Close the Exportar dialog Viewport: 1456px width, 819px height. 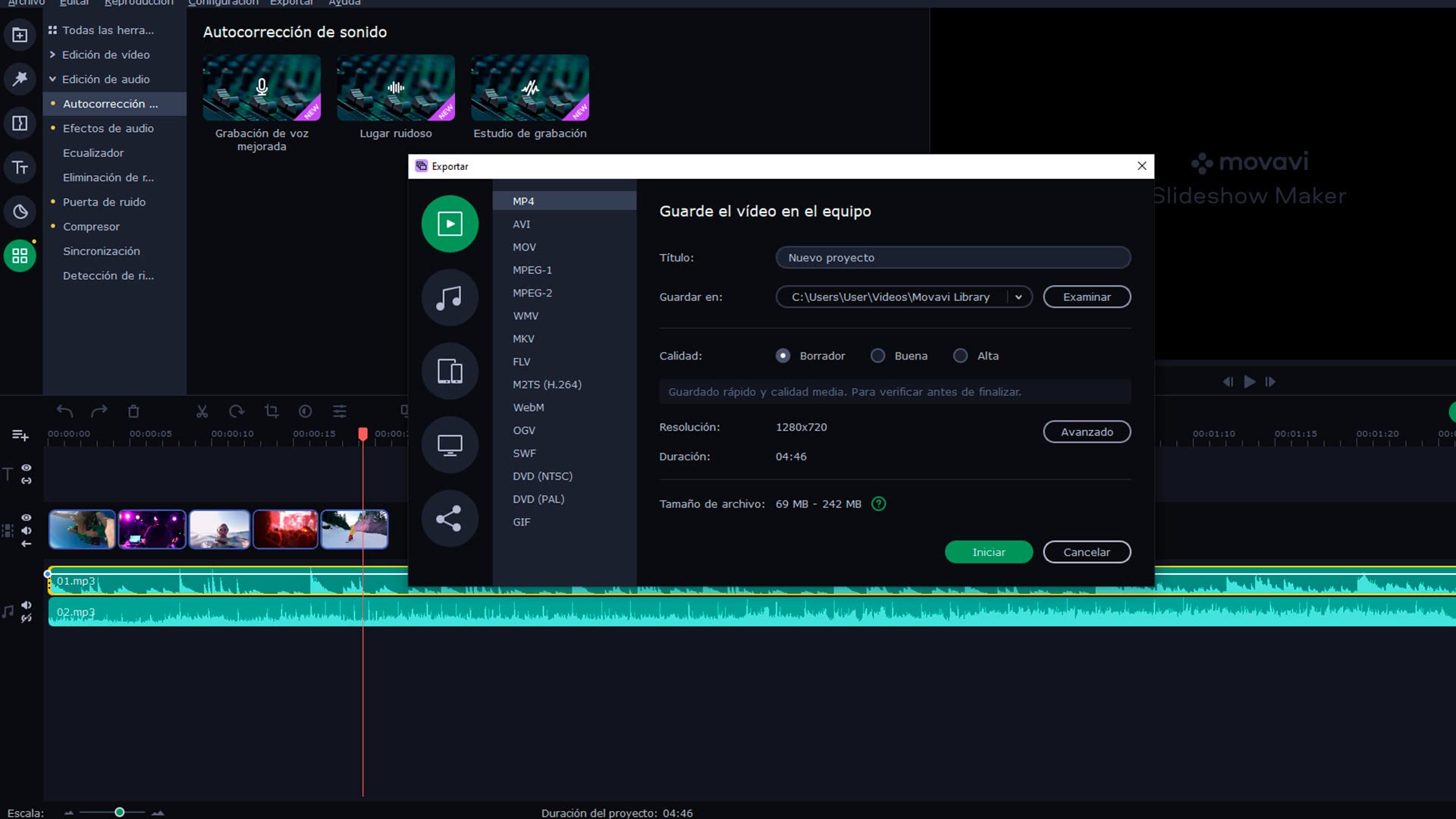click(1141, 166)
